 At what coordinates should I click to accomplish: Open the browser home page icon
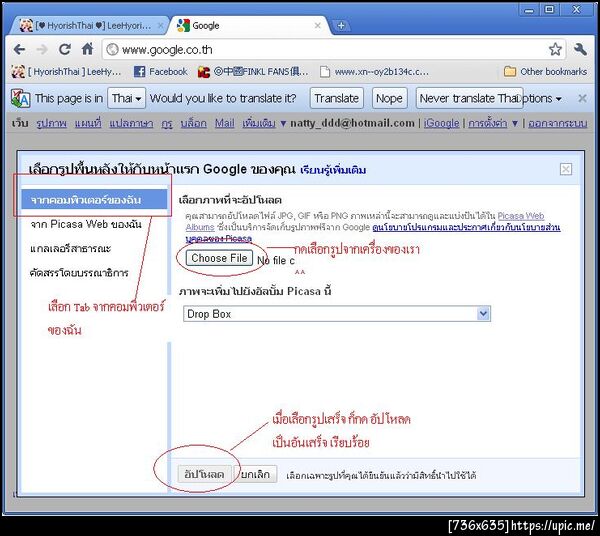[88, 49]
